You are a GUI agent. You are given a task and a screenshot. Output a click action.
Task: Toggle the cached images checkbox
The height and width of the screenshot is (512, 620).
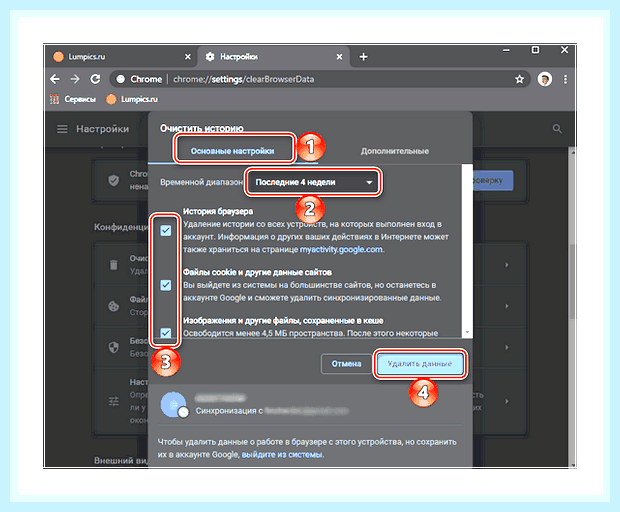coord(166,333)
